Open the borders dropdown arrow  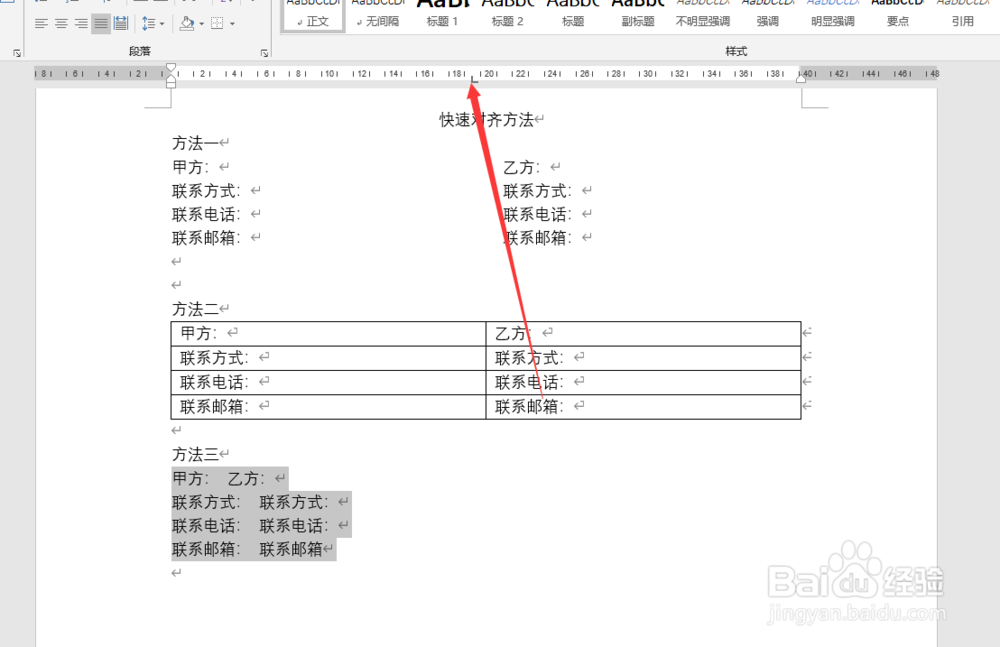(233, 24)
